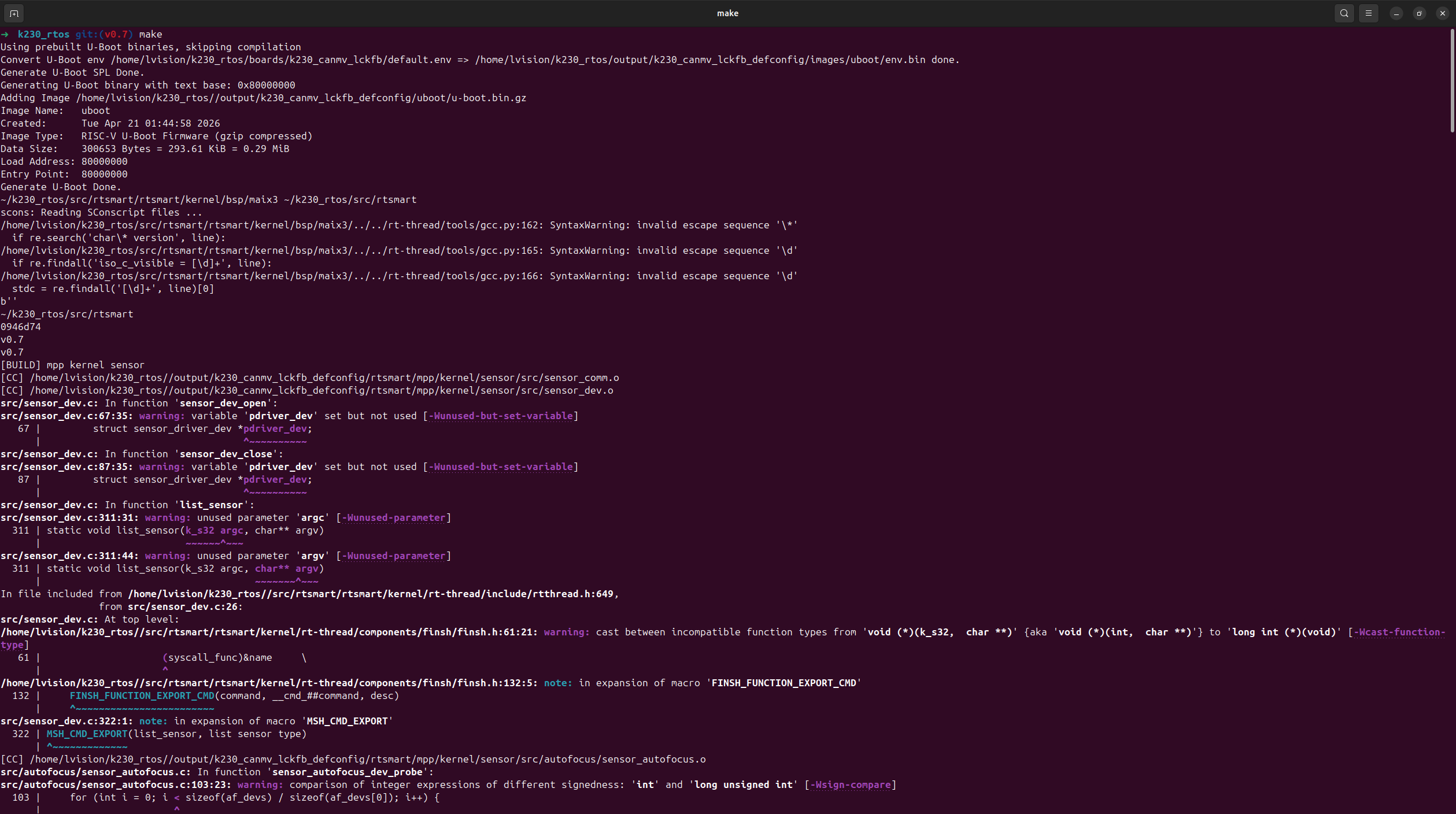Open -Wunused-but-set-variable link for line 67
The width and height of the screenshot is (1456, 814).
[500, 416]
